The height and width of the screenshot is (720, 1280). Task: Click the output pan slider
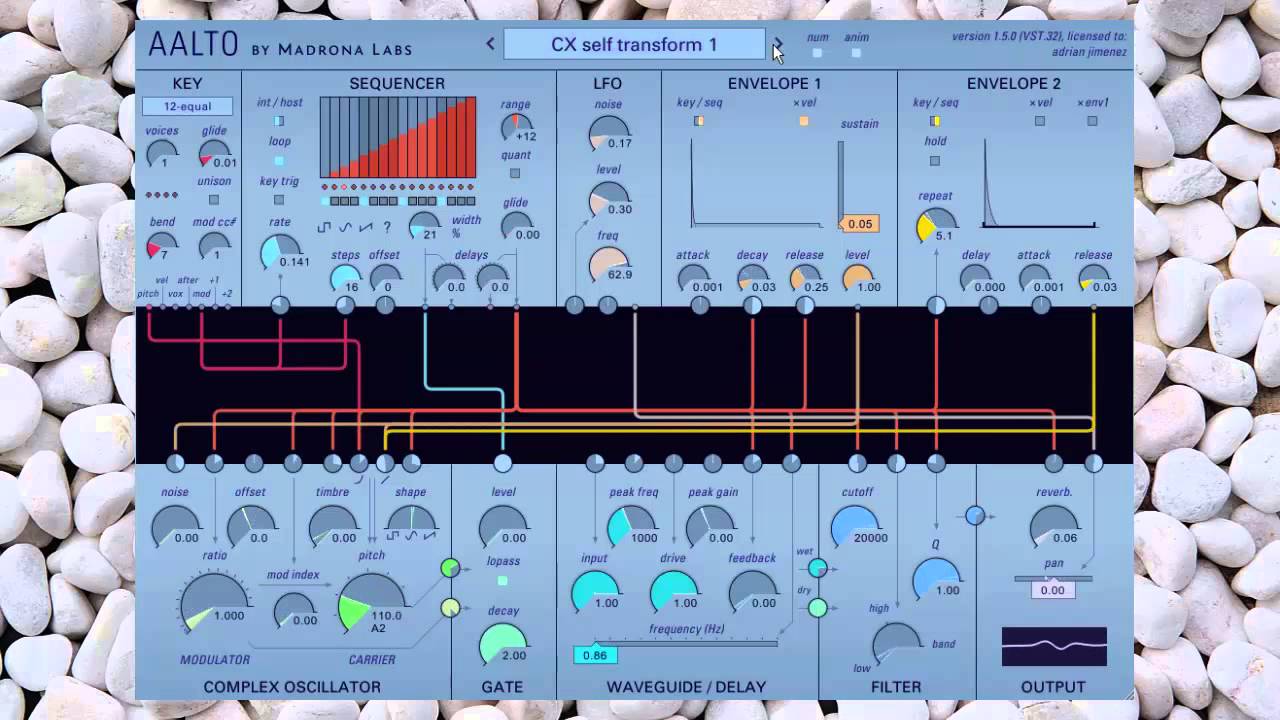pyautogui.click(x=1054, y=578)
